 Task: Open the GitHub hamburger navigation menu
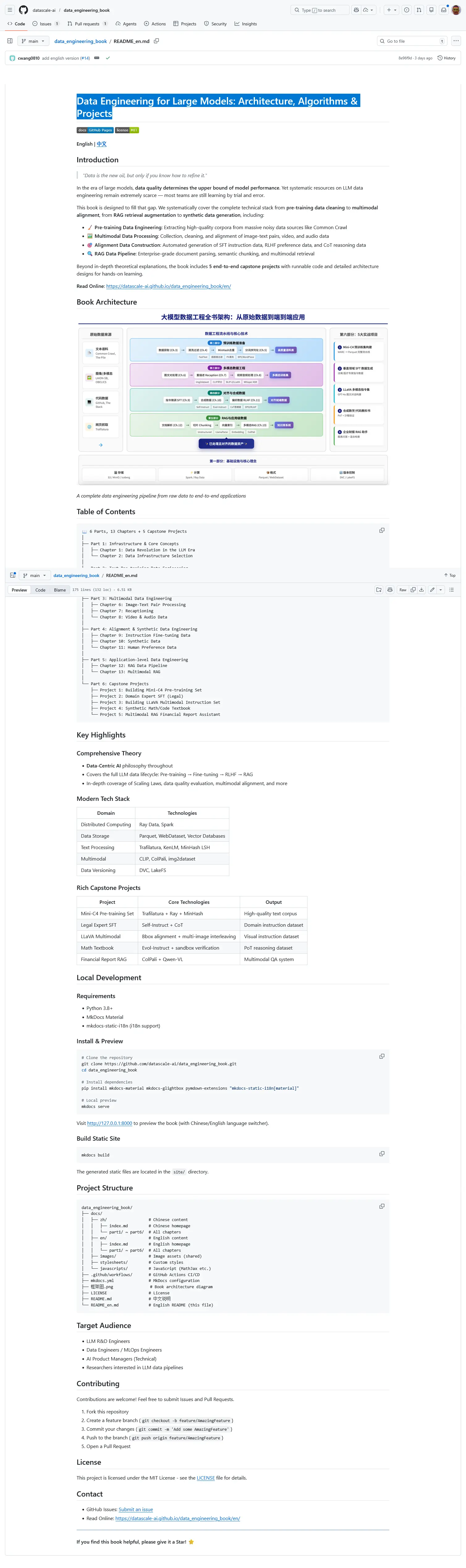click(x=10, y=10)
